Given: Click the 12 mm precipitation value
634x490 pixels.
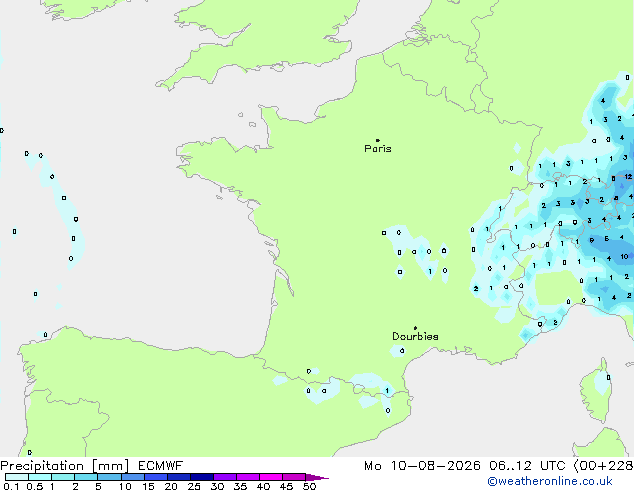Looking at the screenshot, I should point(628,177).
